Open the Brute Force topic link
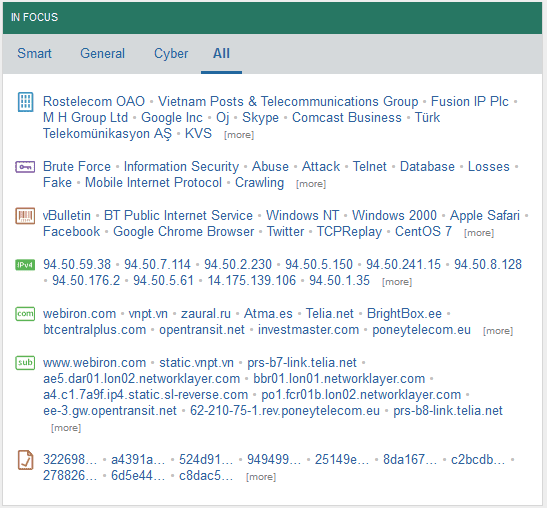This screenshot has width=547, height=508. coord(77,166)
